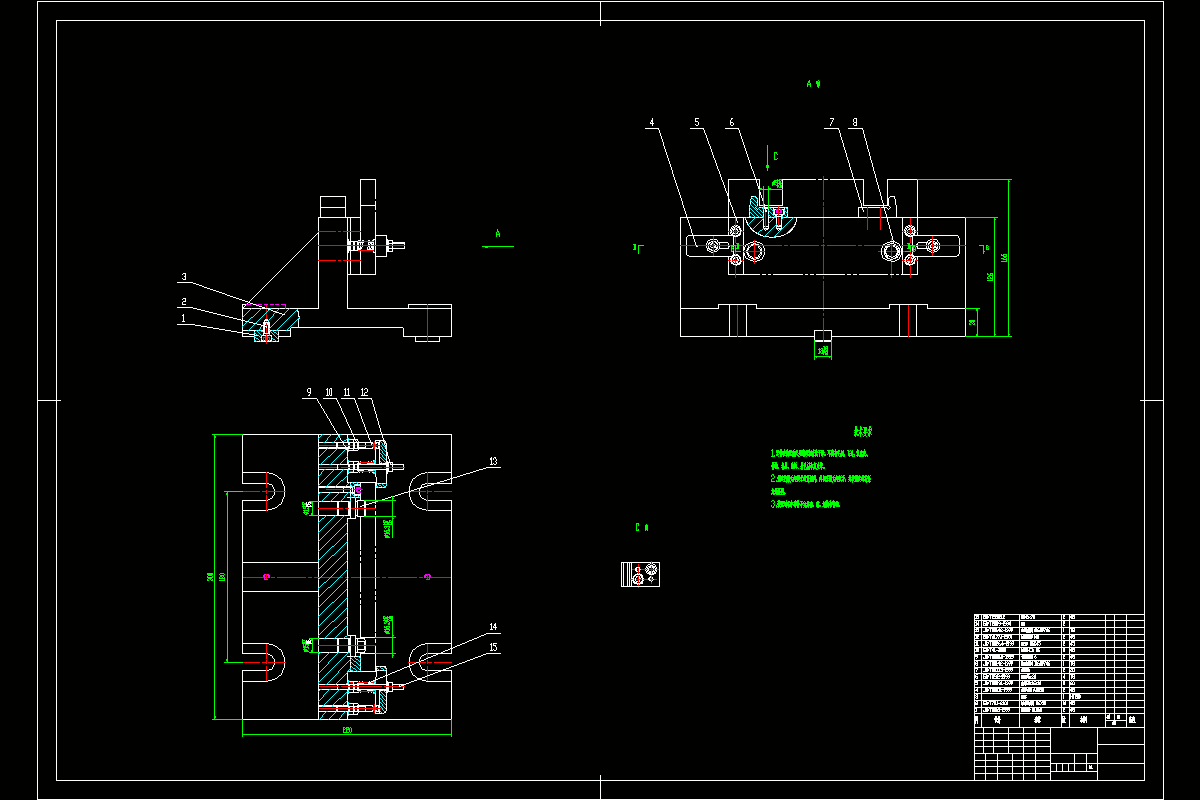
Task: Click the 230 width dimension text
Action: click(347, 731)
